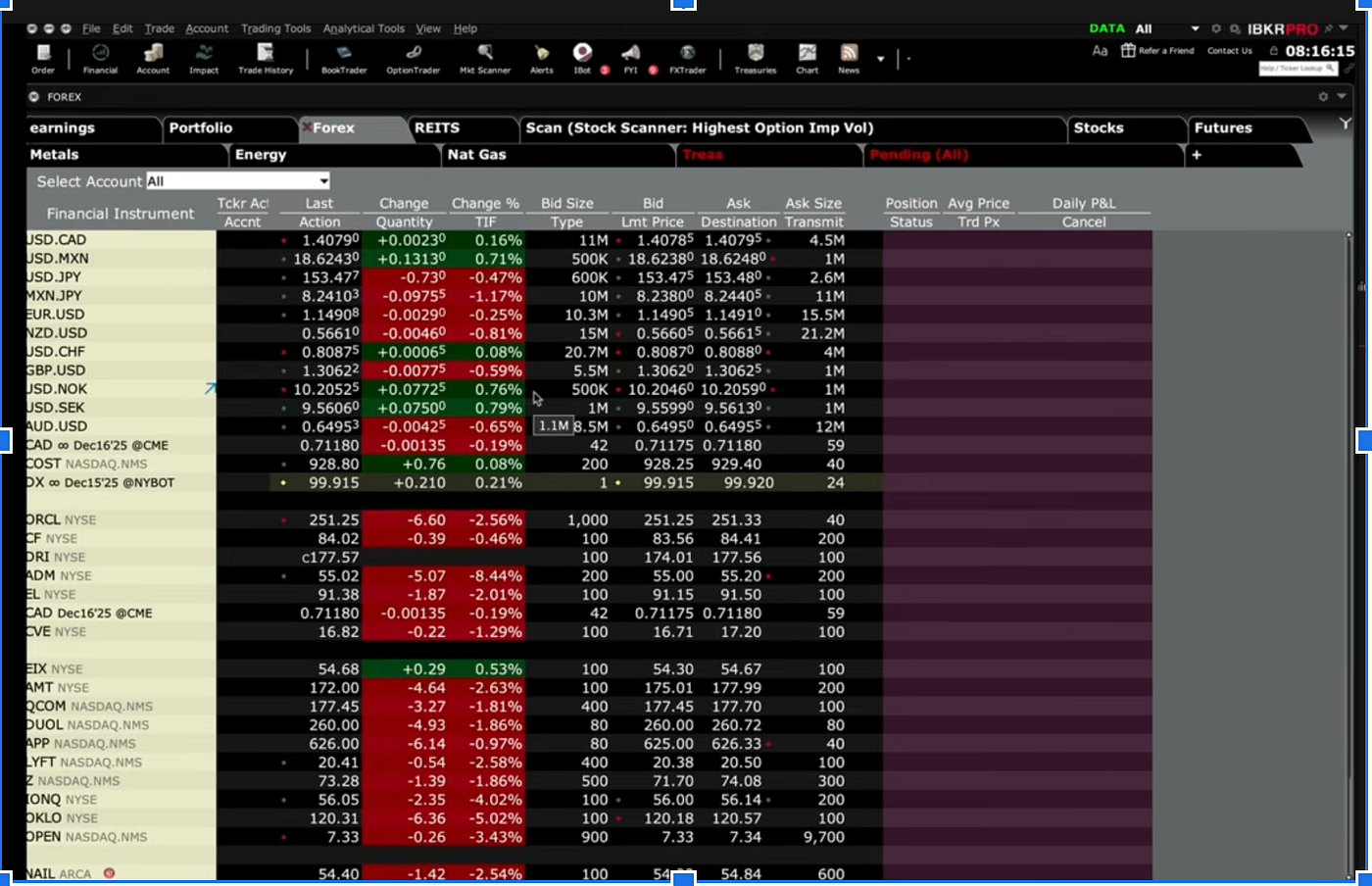Select the Nat Gas tab
Image resolution: width=1372 pixels, height=886 pixels.
558,155
